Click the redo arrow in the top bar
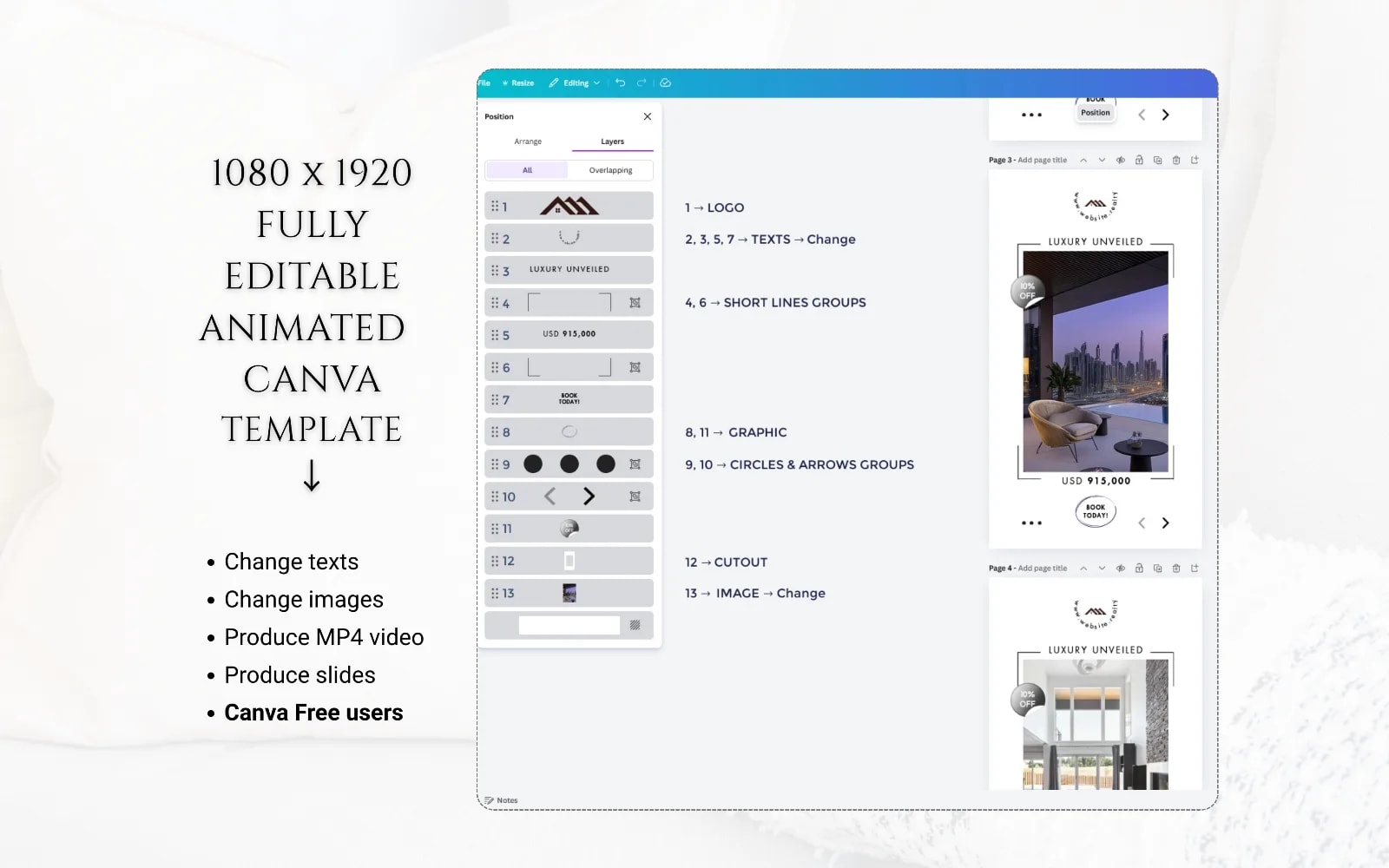The image size is (1389, 868). click(642, 83)
